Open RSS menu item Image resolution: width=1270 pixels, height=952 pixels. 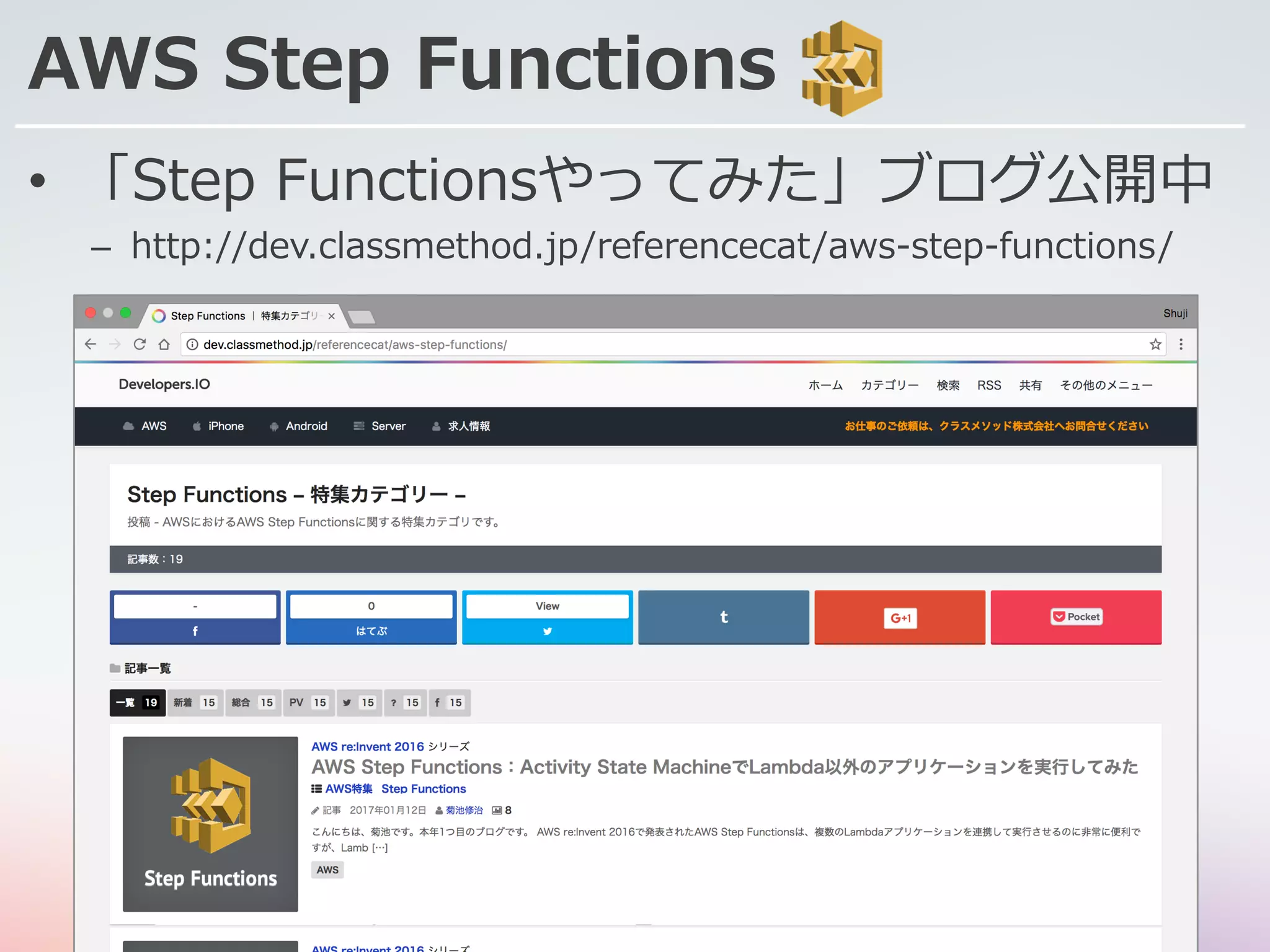click(x=989, y=386)
